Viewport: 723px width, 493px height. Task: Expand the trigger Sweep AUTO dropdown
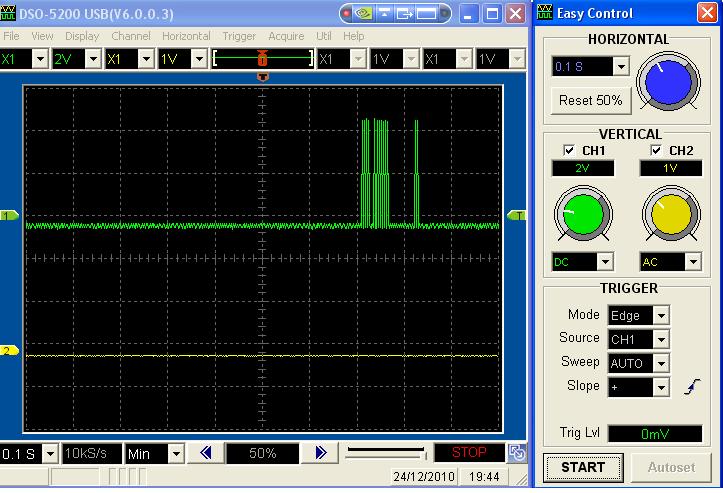pos(660,363)
